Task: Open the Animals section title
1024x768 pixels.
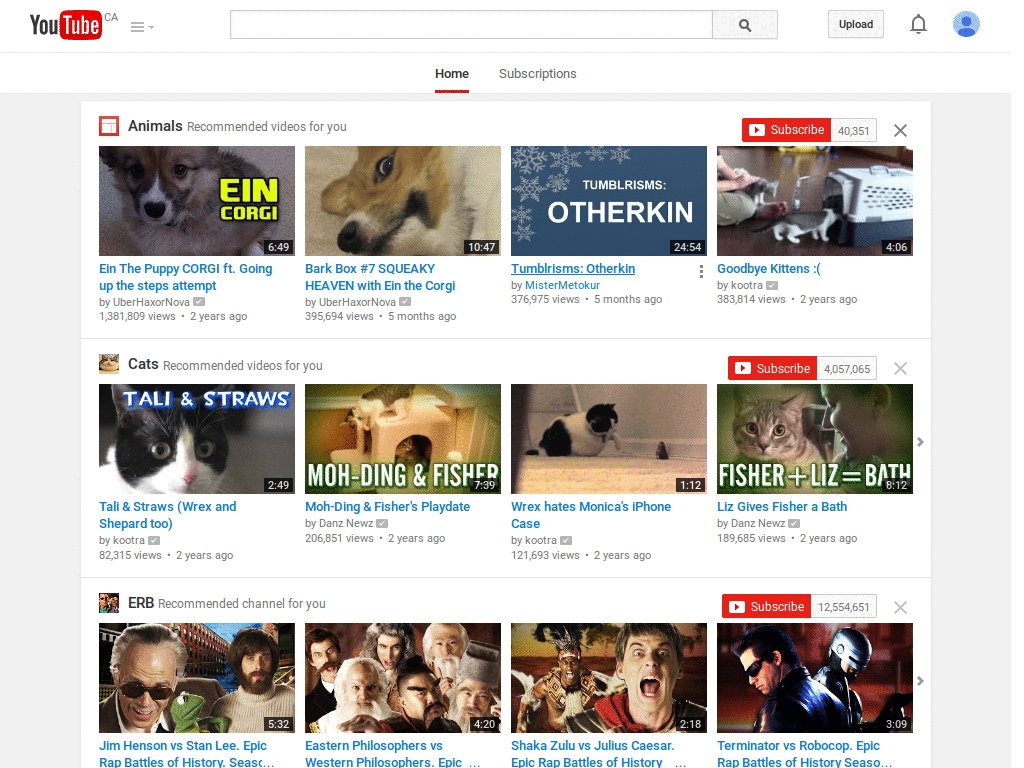Action: point(155,126)
